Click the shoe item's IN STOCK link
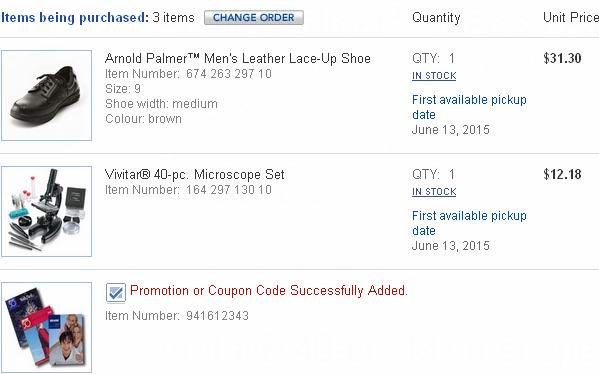 434,76
